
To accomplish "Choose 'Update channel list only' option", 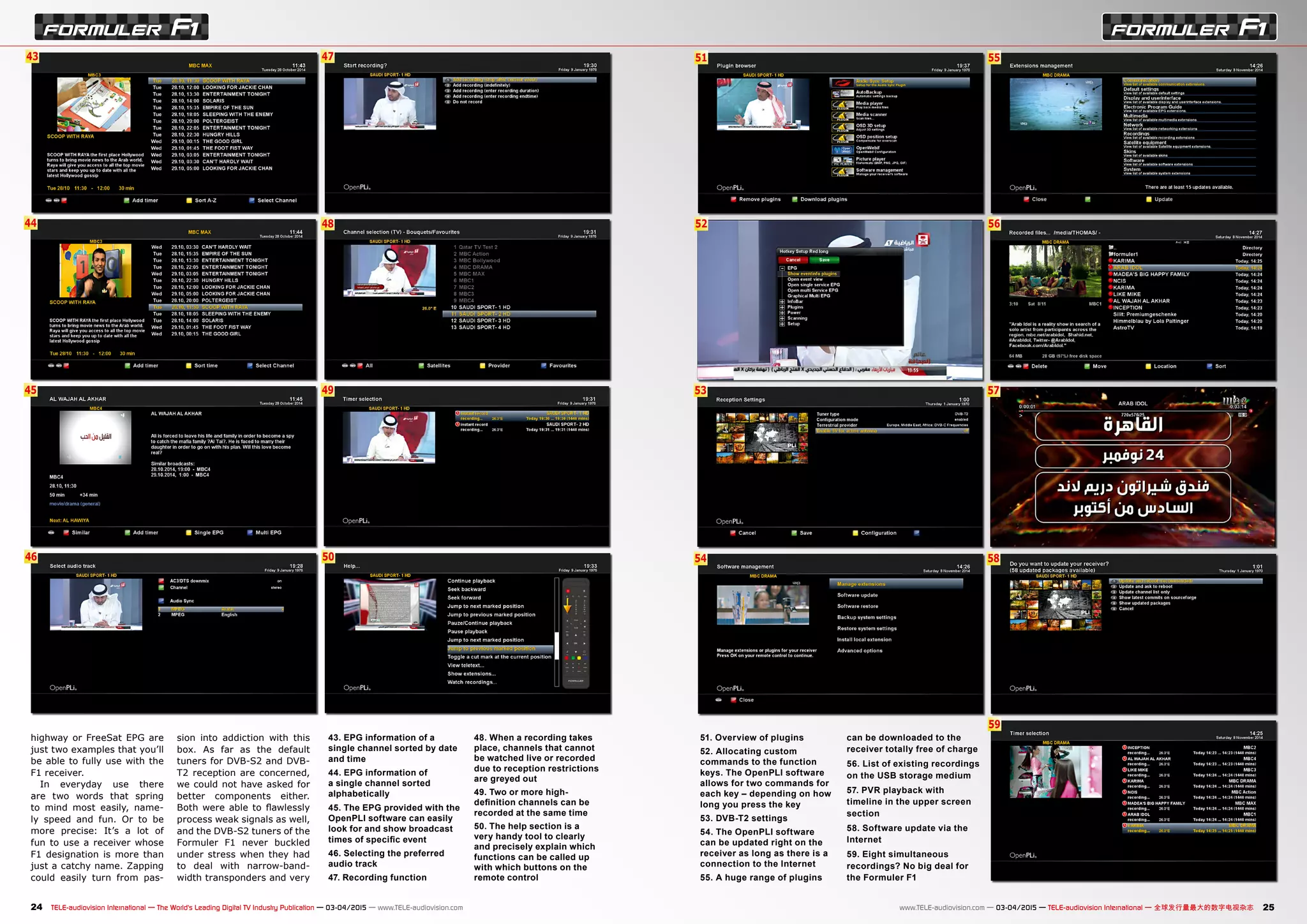I will [x=1140, y=592].
